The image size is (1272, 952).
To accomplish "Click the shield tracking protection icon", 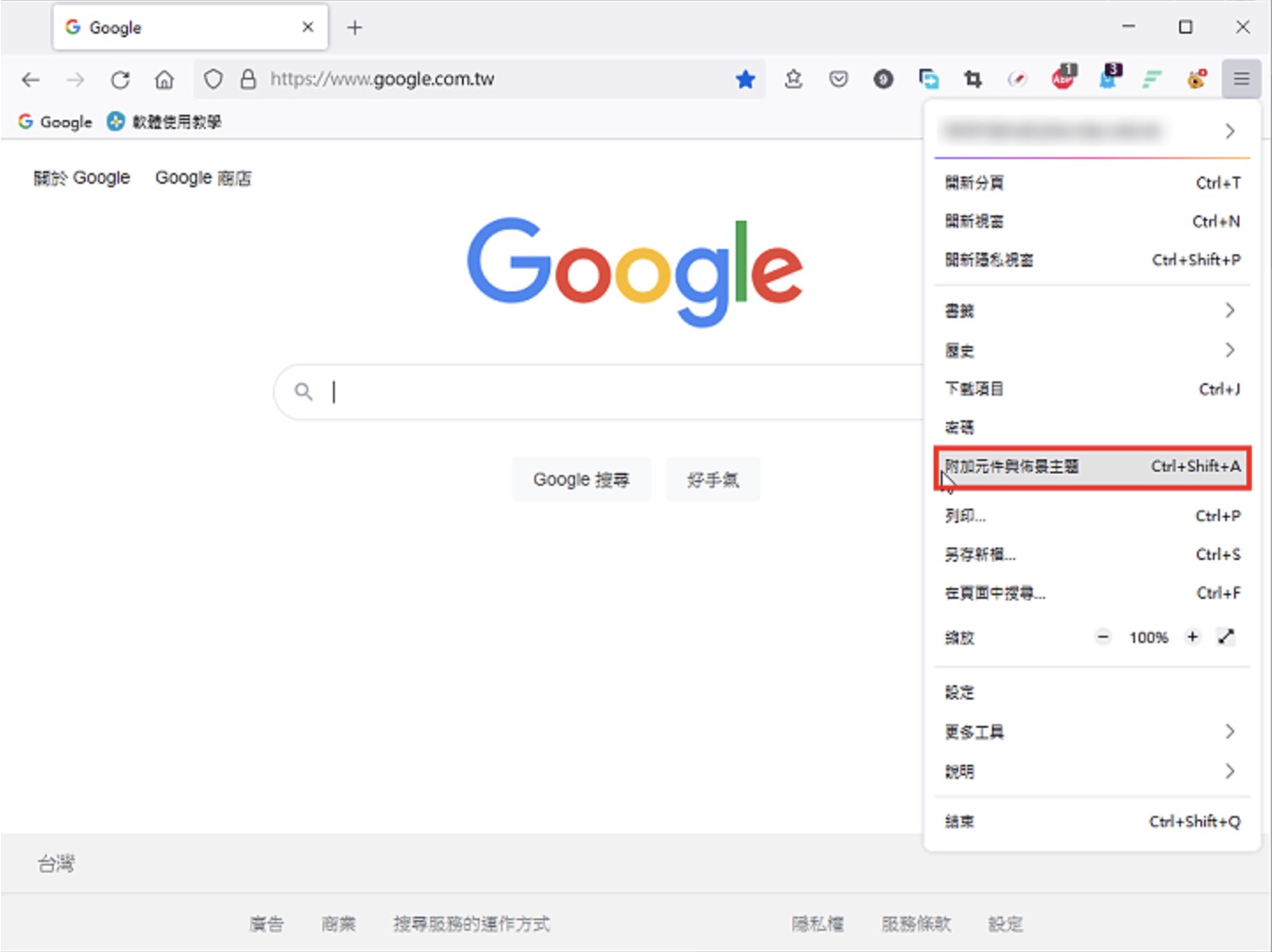I will click(x=213, y=79).
